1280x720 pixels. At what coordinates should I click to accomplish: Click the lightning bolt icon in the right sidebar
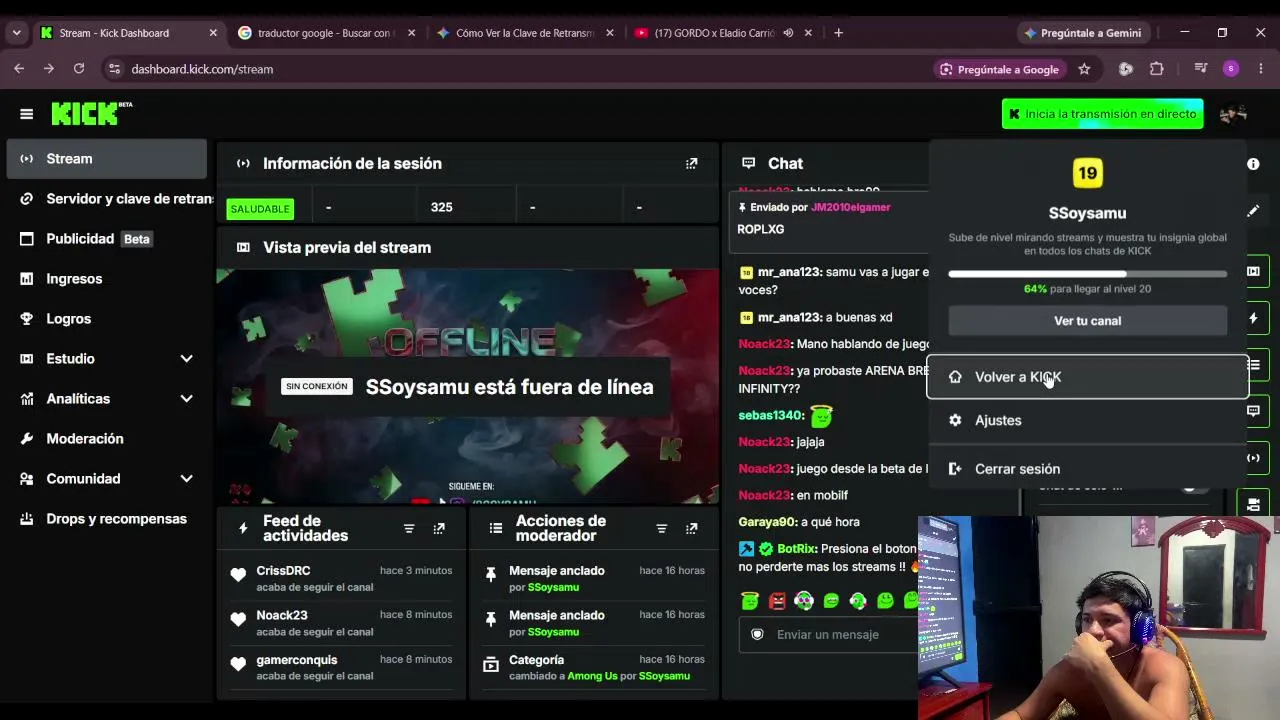pyautogui.click(x=1253, y=318)
